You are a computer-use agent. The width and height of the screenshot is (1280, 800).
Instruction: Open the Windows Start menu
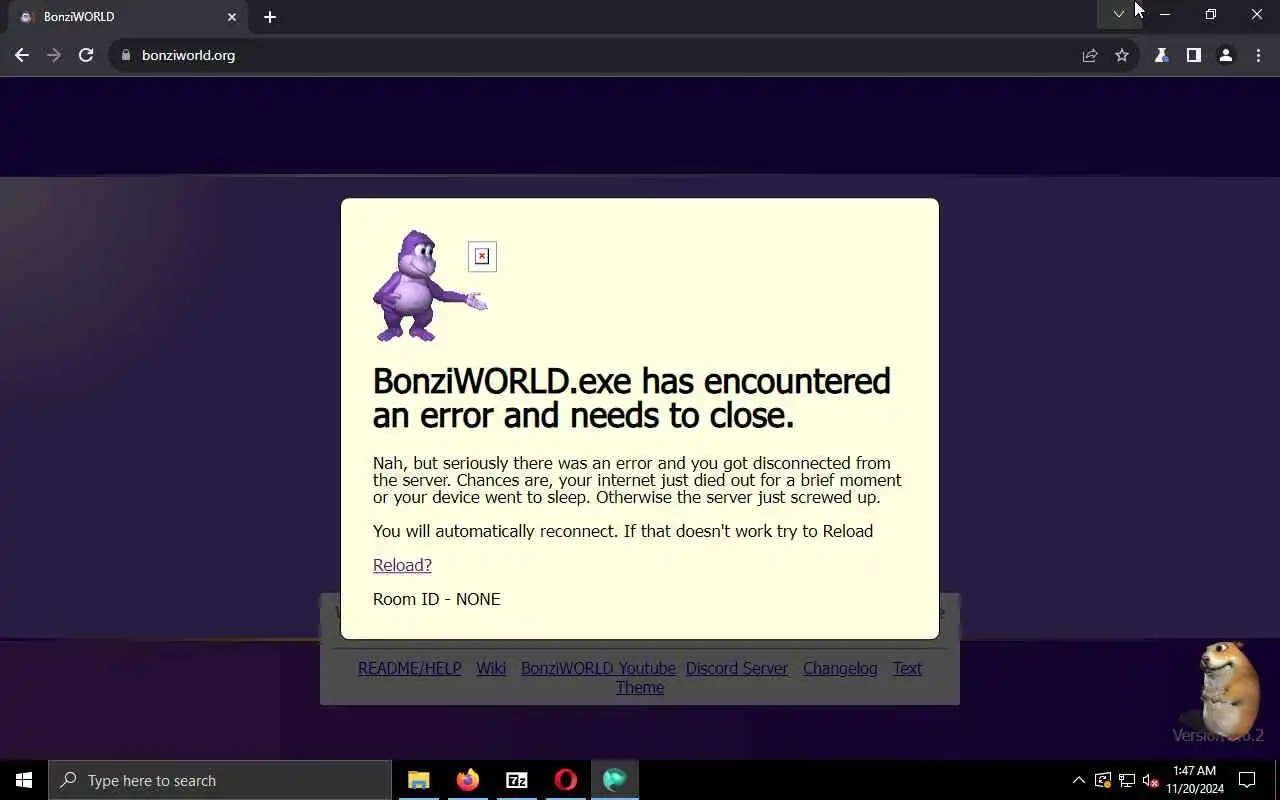coord(24,780)
